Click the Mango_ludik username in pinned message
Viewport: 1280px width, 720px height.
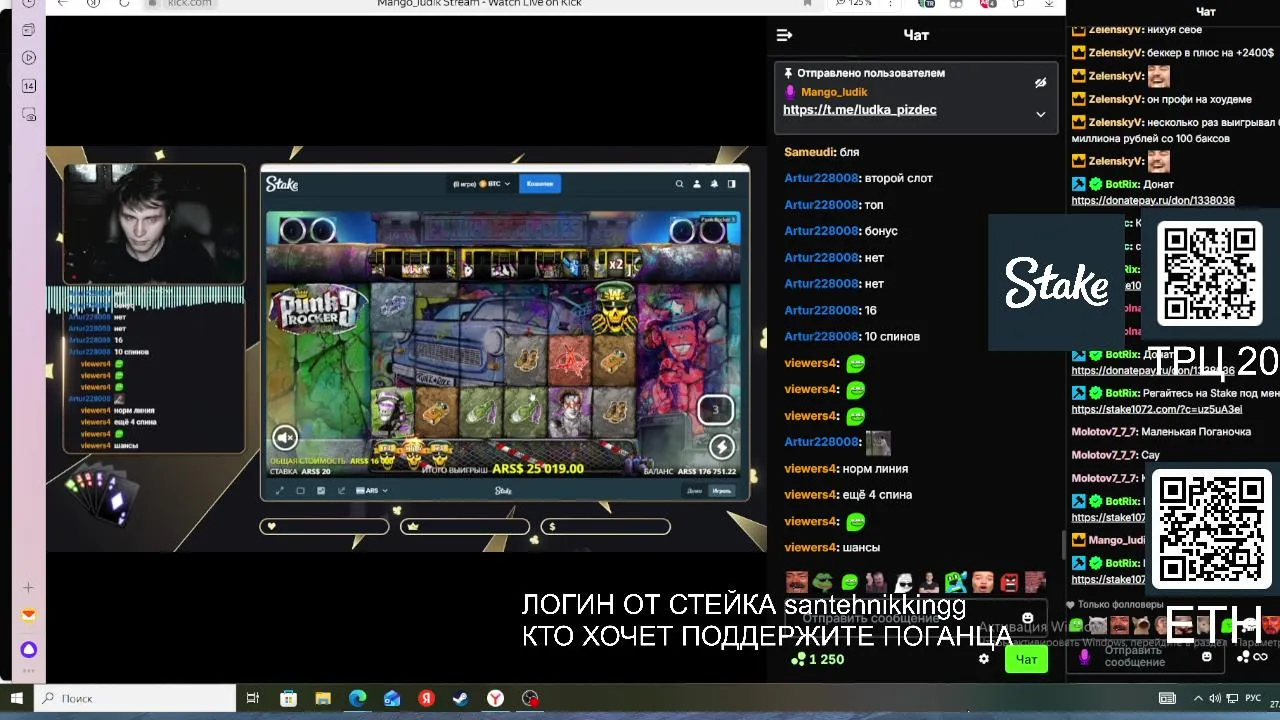834,92
